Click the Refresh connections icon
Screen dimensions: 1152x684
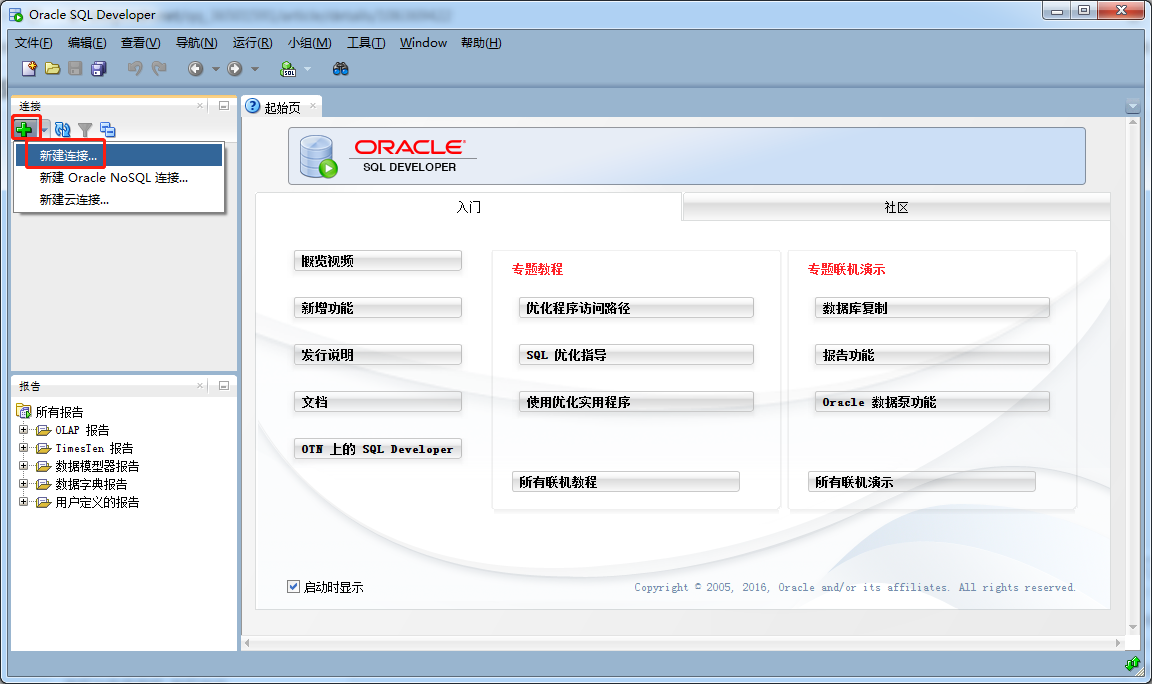point(62,130)
